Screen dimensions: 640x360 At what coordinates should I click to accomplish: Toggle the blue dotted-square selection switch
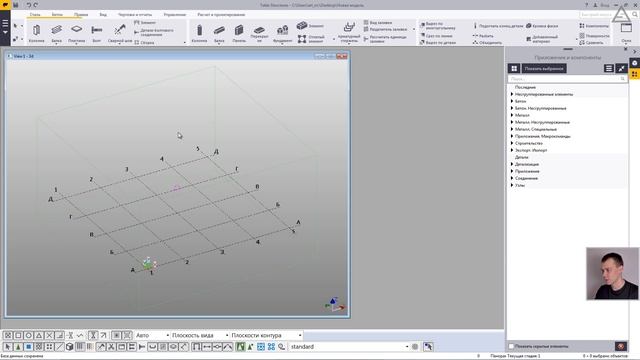click(261, 347)
